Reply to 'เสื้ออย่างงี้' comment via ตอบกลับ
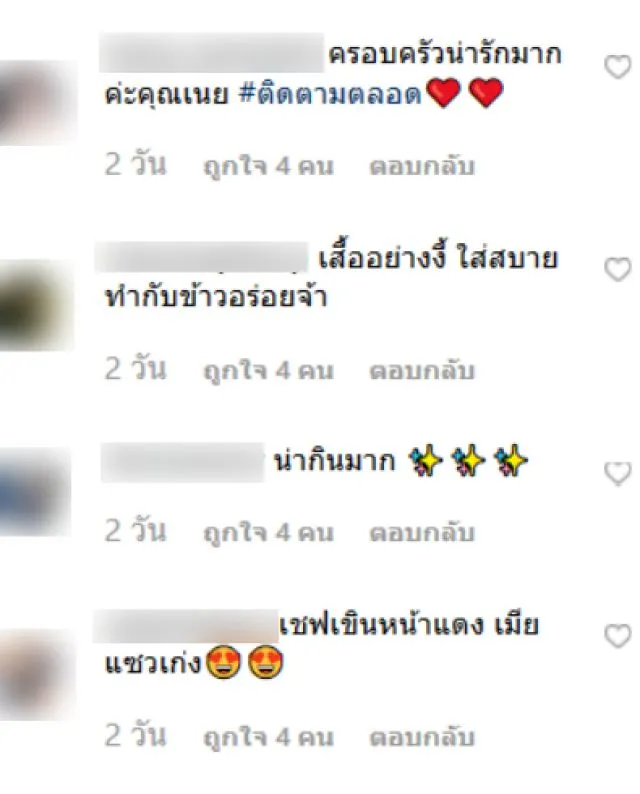The height and width of the screenshot is (794, 640). click(x=422, y=371)
